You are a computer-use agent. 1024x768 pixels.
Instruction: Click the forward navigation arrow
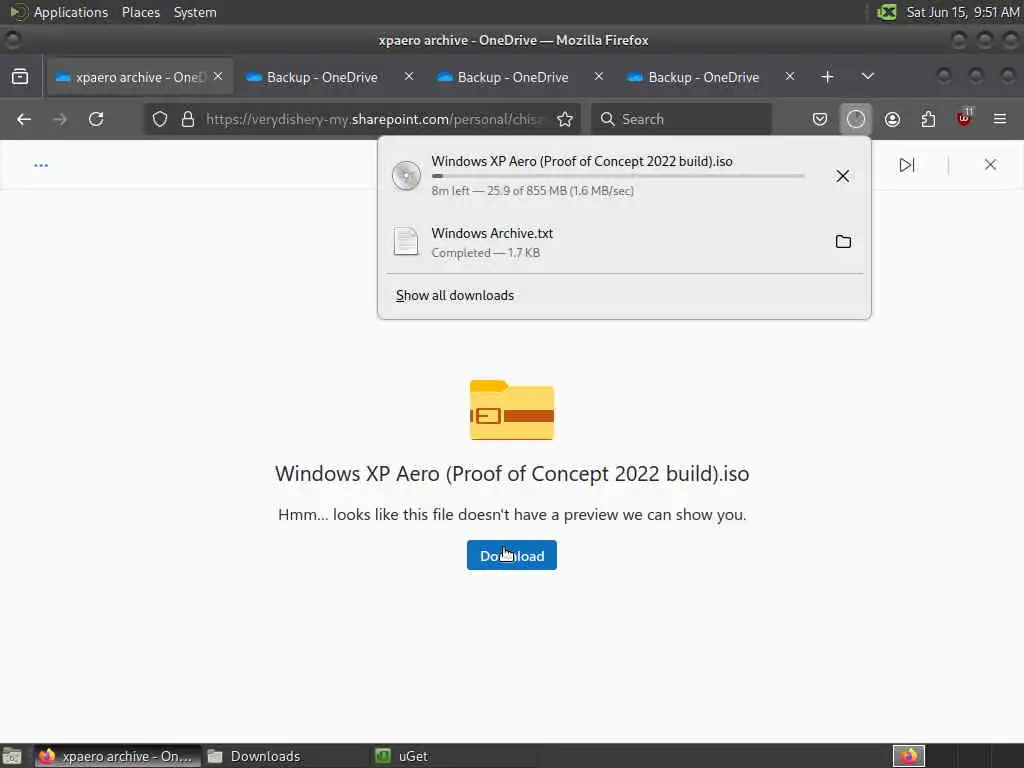(60, 119)
